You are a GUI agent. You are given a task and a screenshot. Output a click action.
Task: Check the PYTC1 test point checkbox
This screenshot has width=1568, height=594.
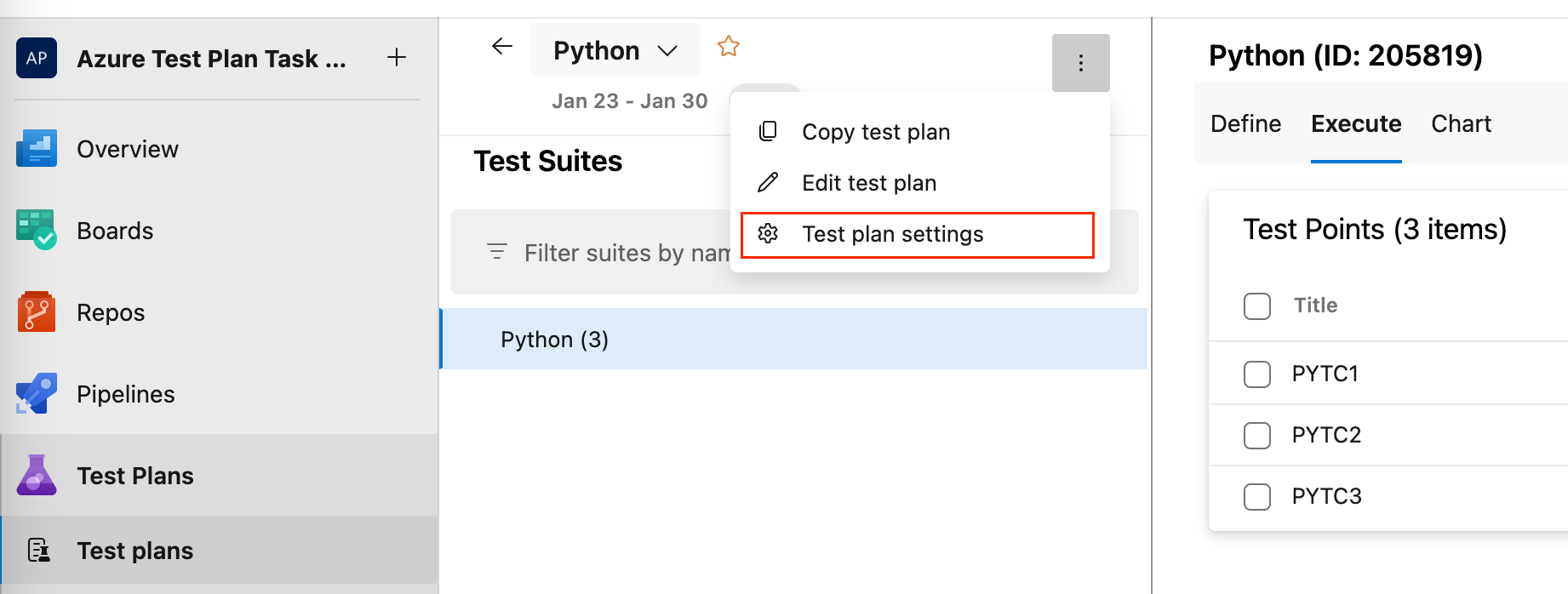pos(1257,374)
